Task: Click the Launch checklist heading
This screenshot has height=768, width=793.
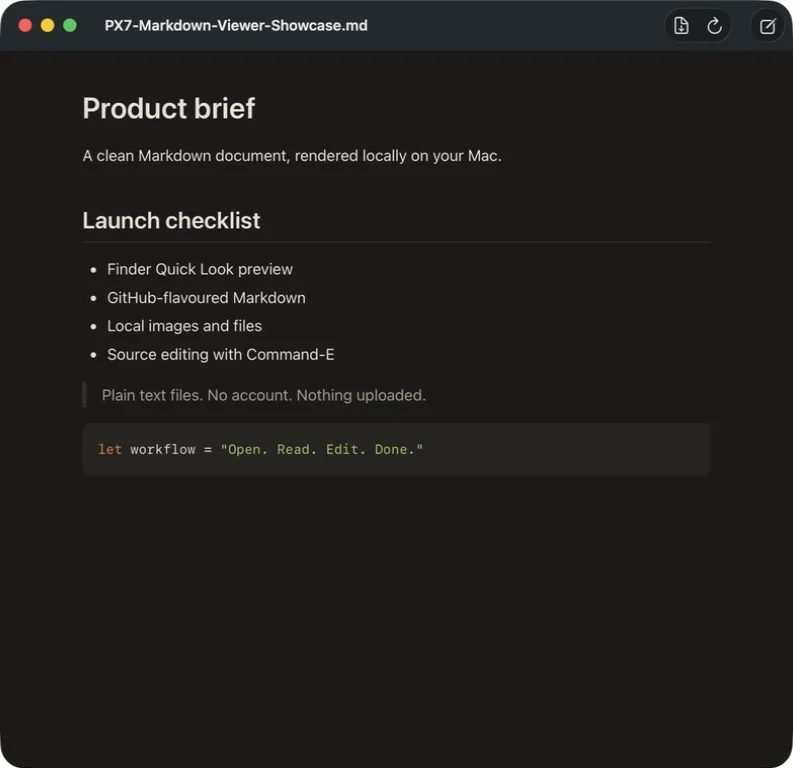Action: click(171, 220)
